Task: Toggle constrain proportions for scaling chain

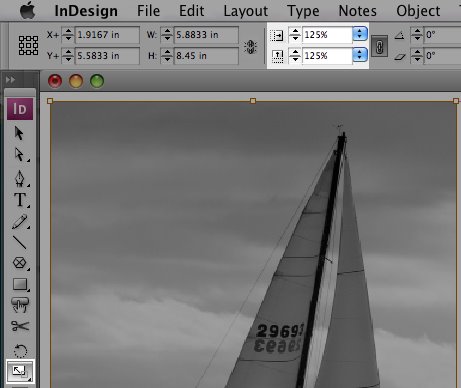Action: point(379,46)
